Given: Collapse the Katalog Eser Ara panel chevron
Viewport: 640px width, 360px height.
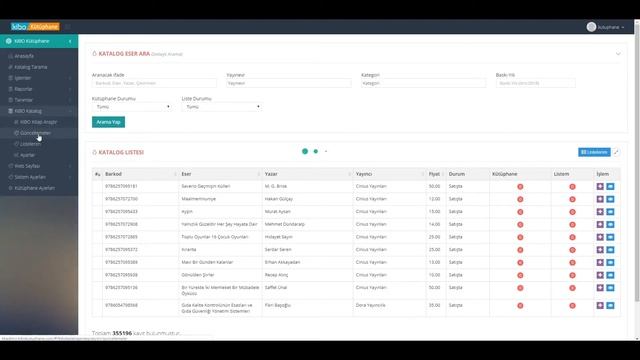Looking at the screenshot, I should 618,54.
